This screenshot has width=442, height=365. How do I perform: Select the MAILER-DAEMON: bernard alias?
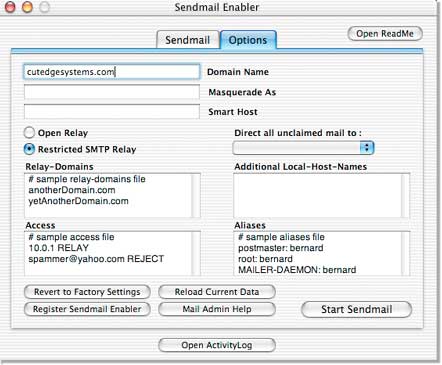click(x=297, y=270)
